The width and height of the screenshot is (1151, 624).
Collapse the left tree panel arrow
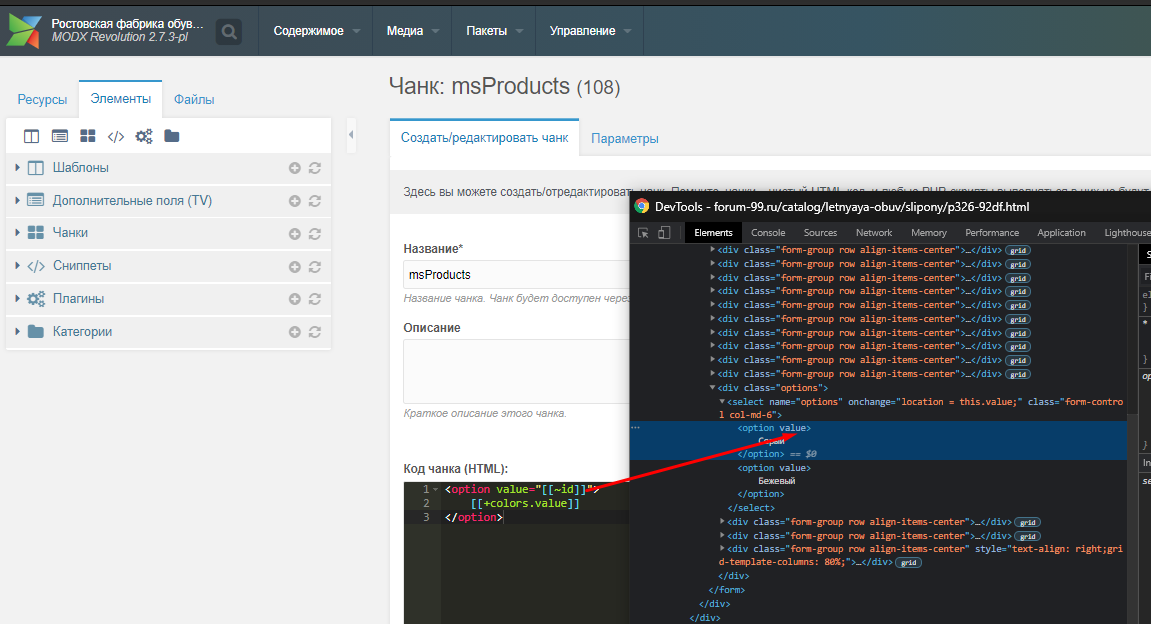pos(351,134)
